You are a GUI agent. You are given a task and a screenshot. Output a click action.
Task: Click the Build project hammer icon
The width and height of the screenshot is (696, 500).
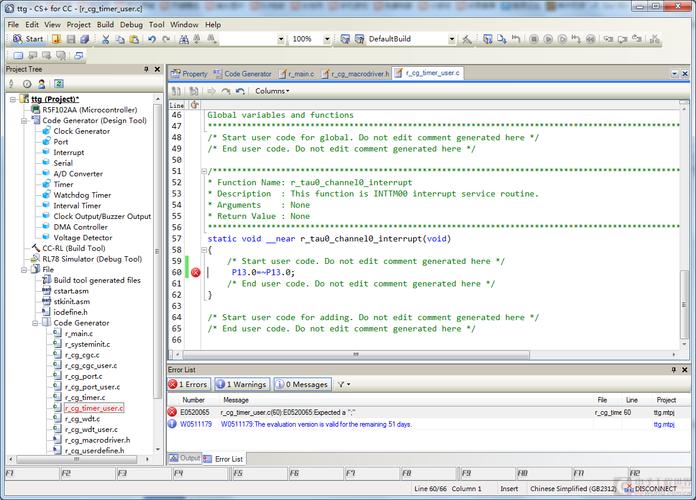(467, 39)
